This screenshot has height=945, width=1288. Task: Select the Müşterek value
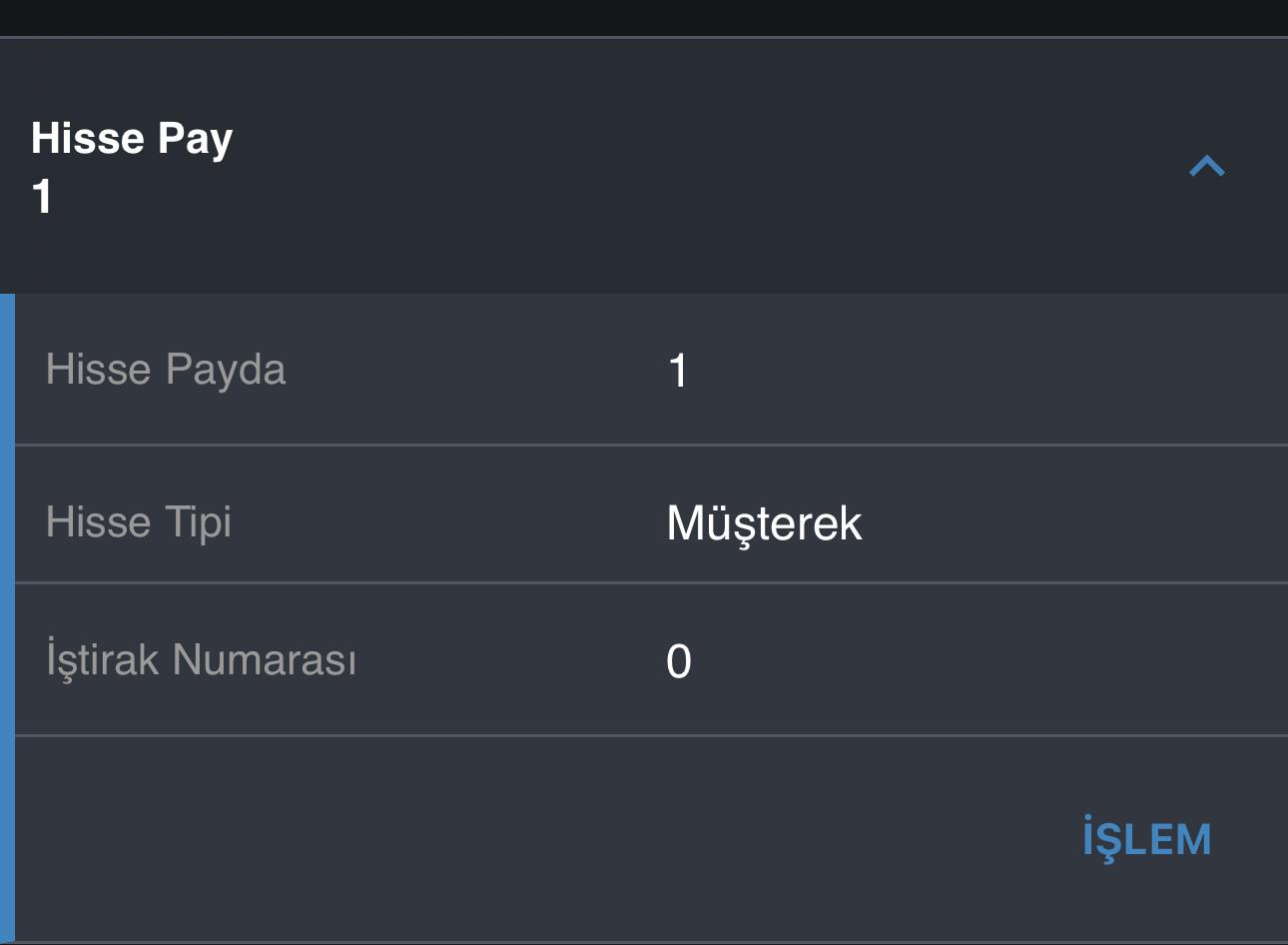[x=764, y=523]
